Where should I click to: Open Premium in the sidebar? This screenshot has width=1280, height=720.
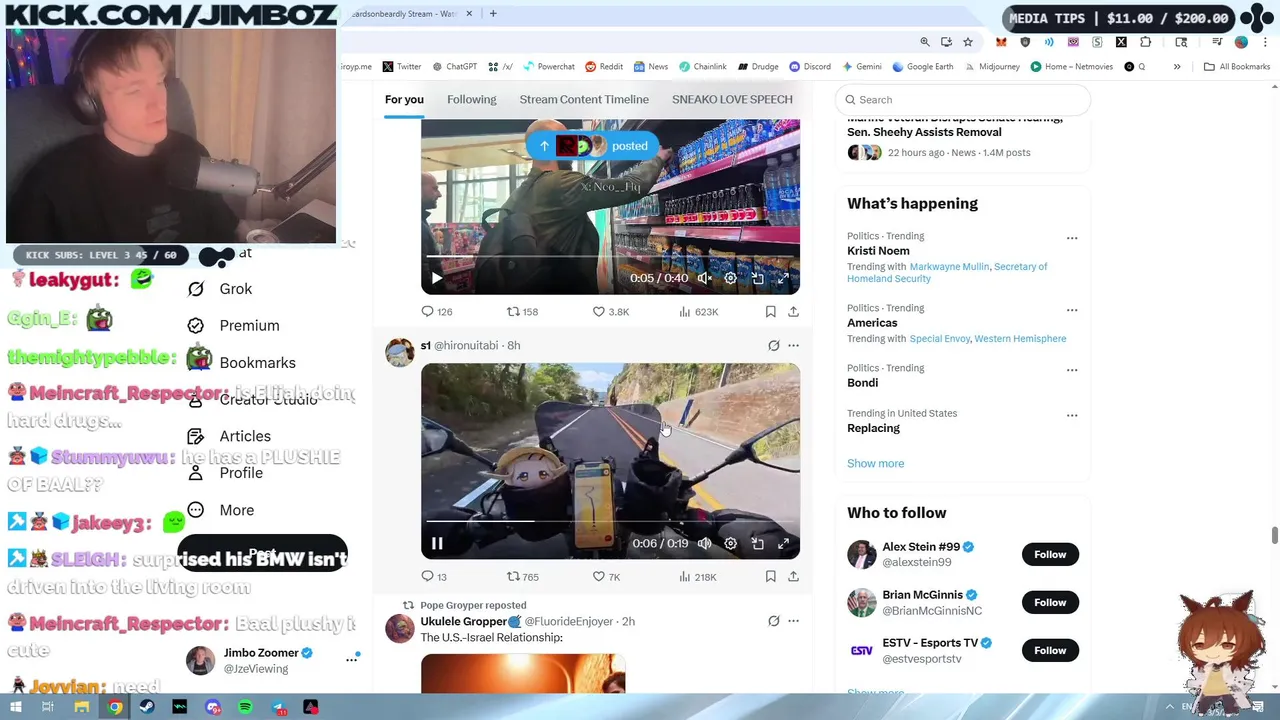click(x=234, y=326)
